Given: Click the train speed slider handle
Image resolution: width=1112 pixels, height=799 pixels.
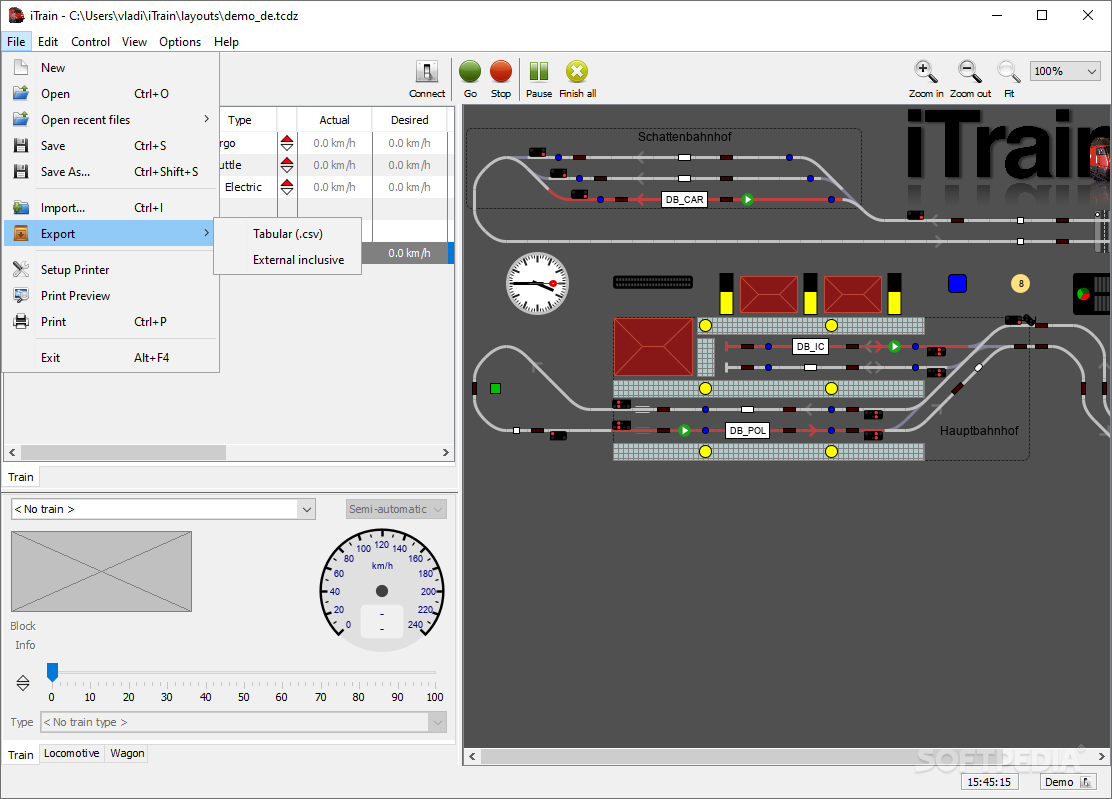Looking at the screenshot, I should [52, 671].
